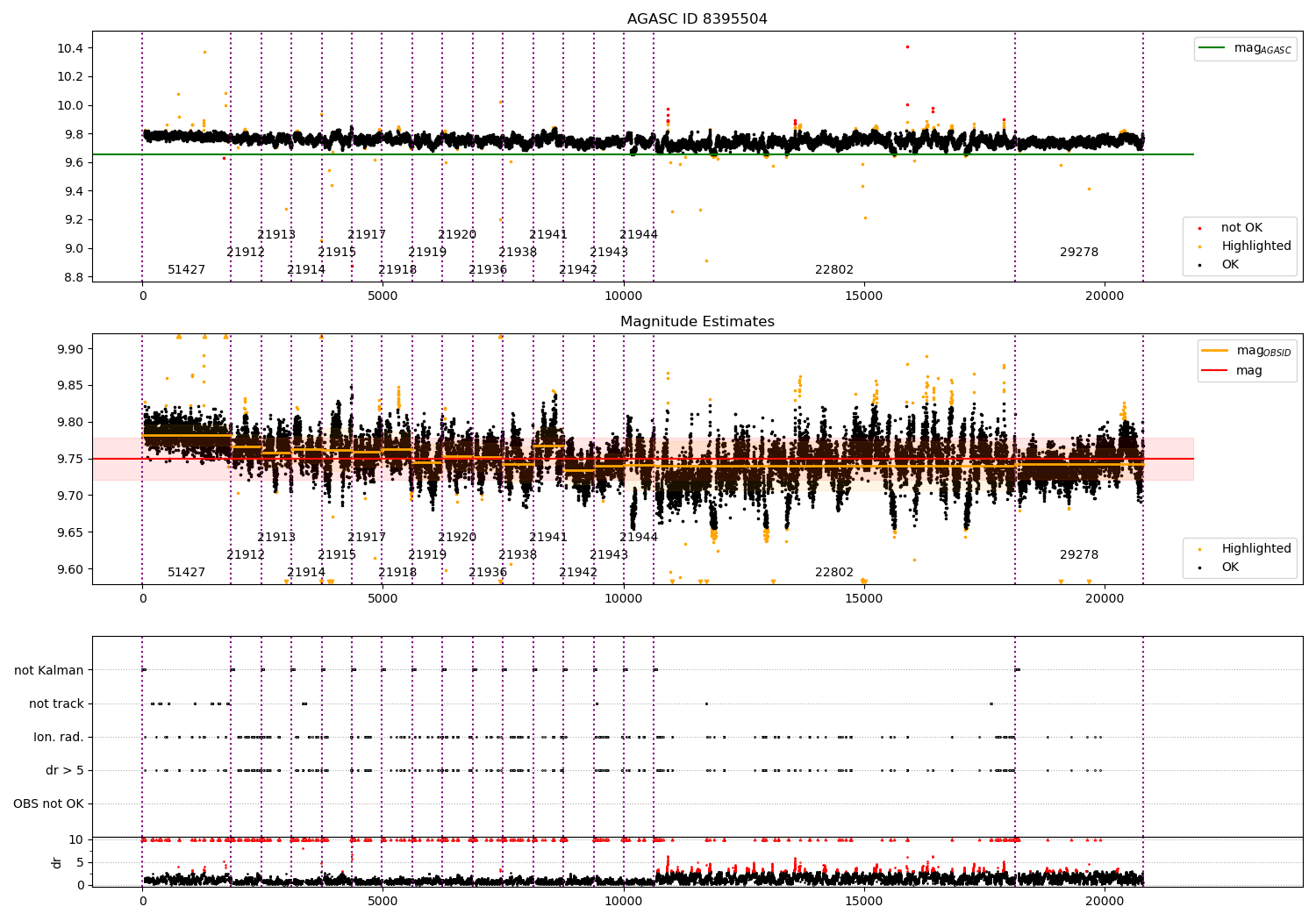Click obsid label 21938 in the top plot
This screenshot has width=1316, height=921.
(x=518, y=252)
